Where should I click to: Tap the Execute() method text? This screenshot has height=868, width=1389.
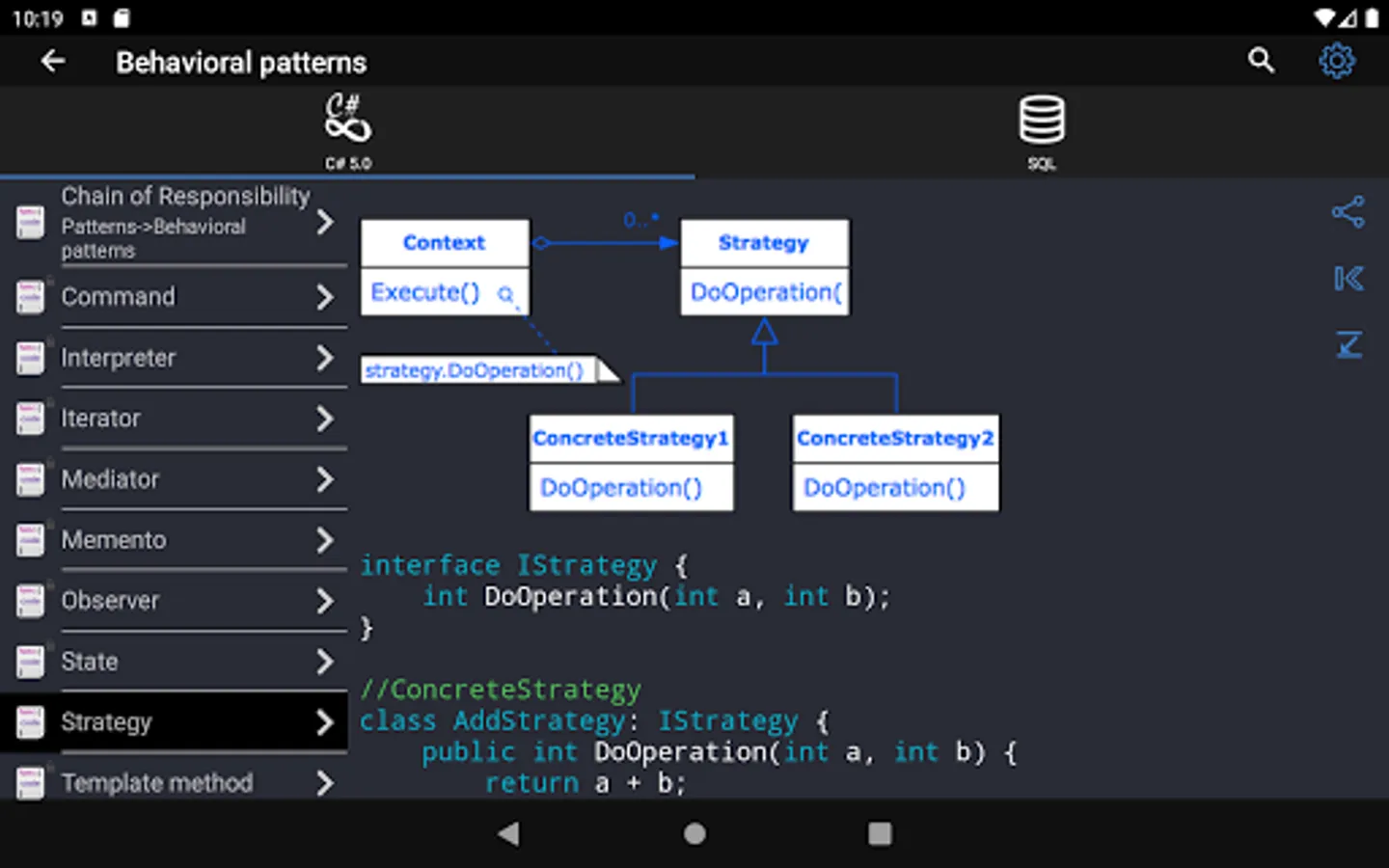[x=425, y=292]
